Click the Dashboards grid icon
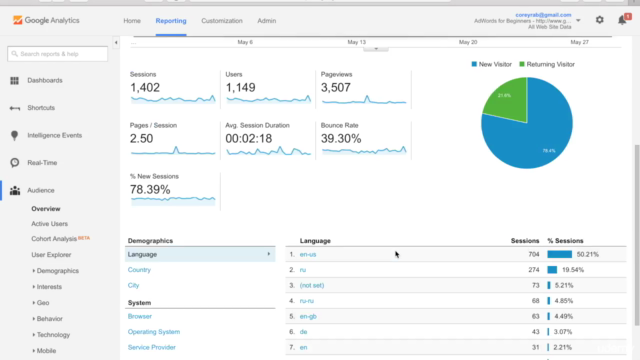Image resolution: width=640 pixels, height=360 pixels. click(x=15, y=80)
